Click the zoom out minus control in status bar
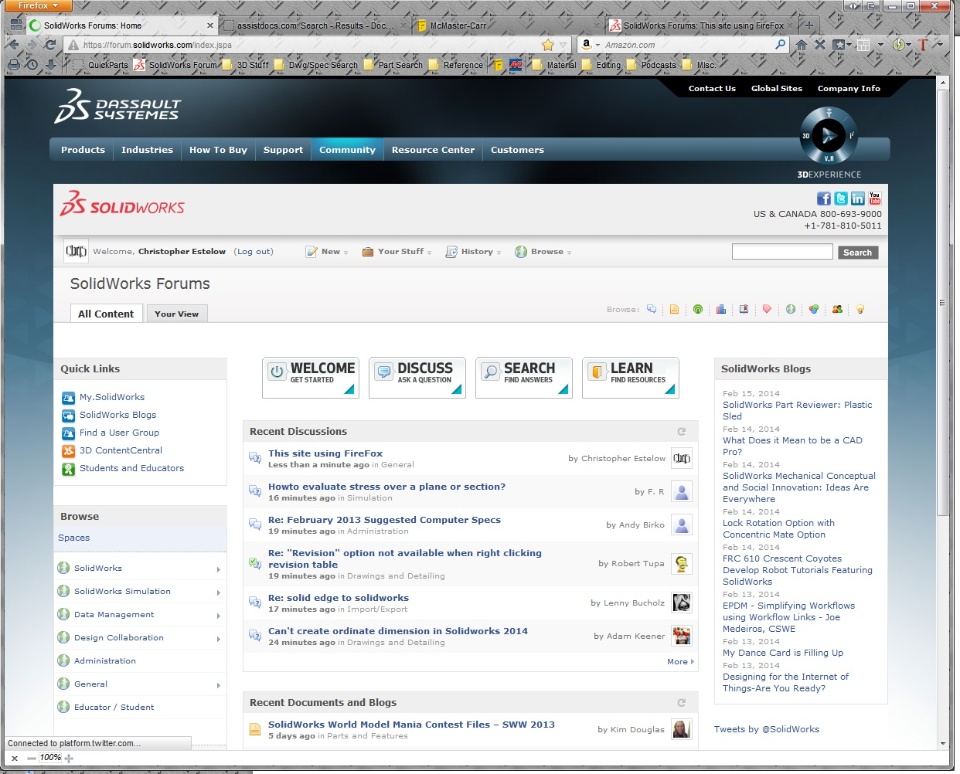Screen dimensions: 960x774 31,758
